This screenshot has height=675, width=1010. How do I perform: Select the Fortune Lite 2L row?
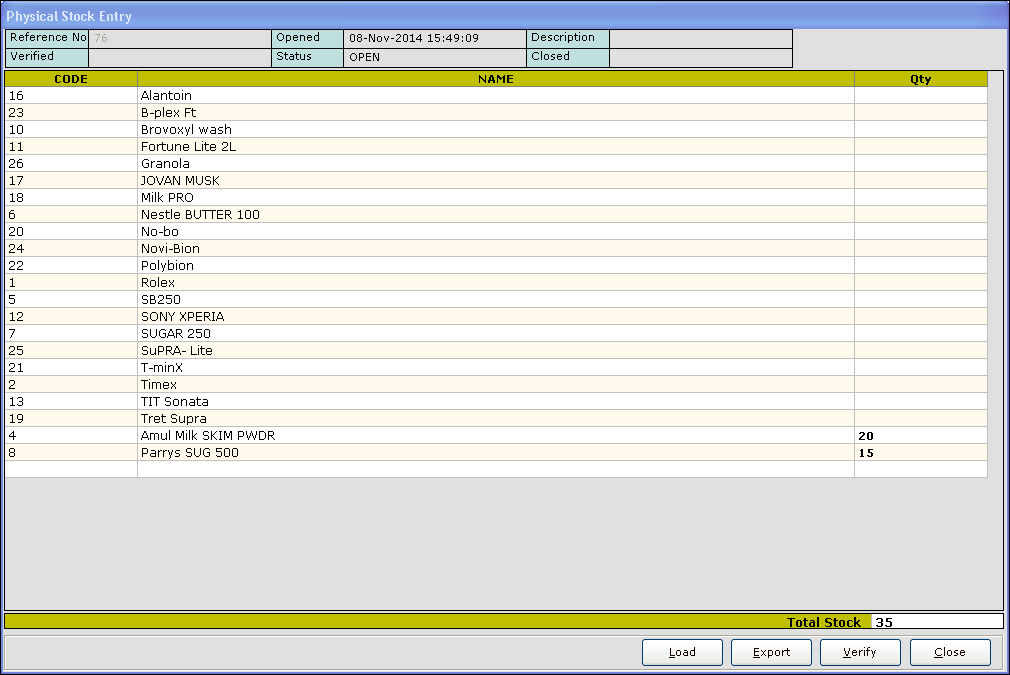pos(496,146)
